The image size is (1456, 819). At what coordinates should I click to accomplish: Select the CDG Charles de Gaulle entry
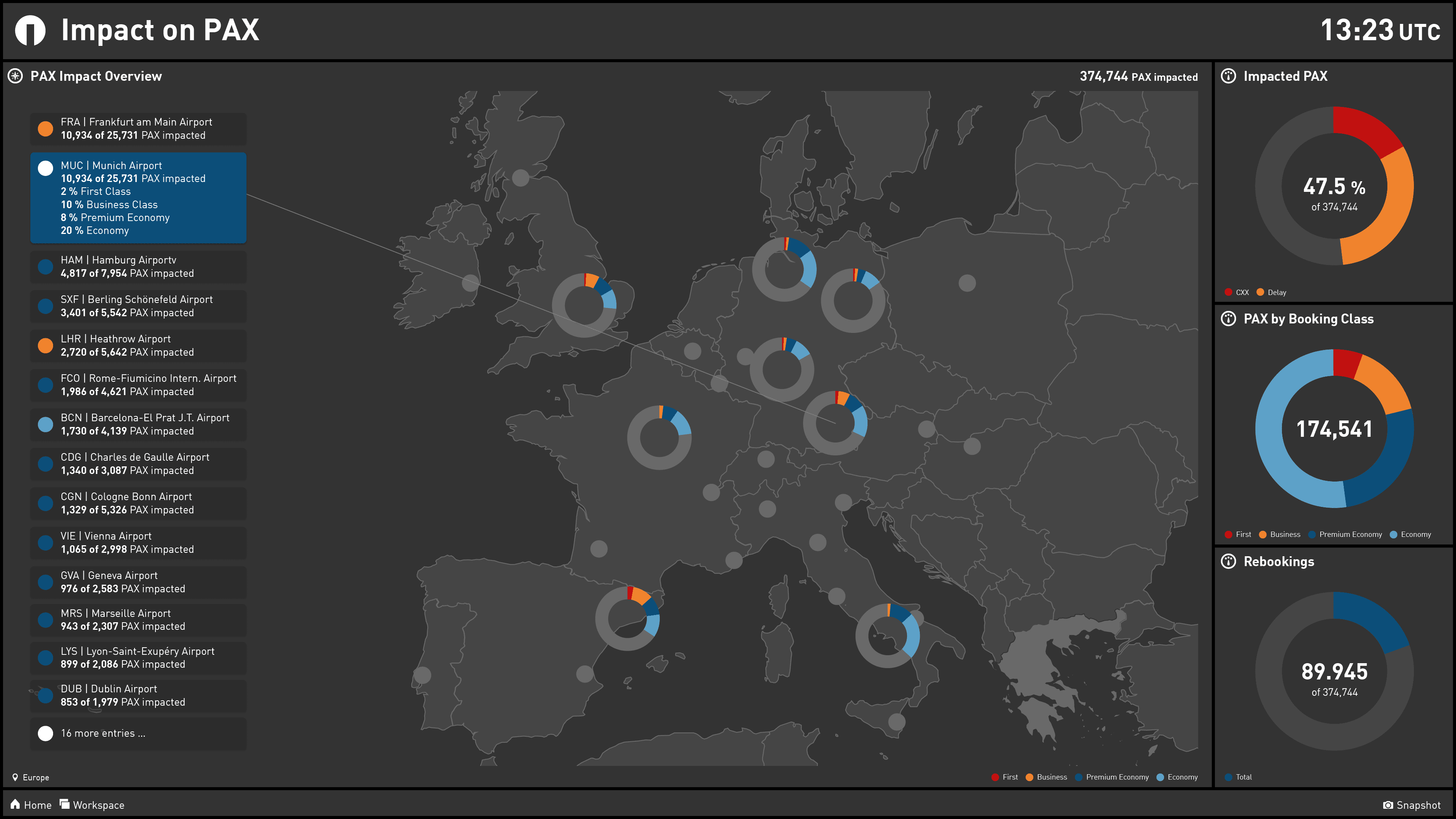[138, 464]
